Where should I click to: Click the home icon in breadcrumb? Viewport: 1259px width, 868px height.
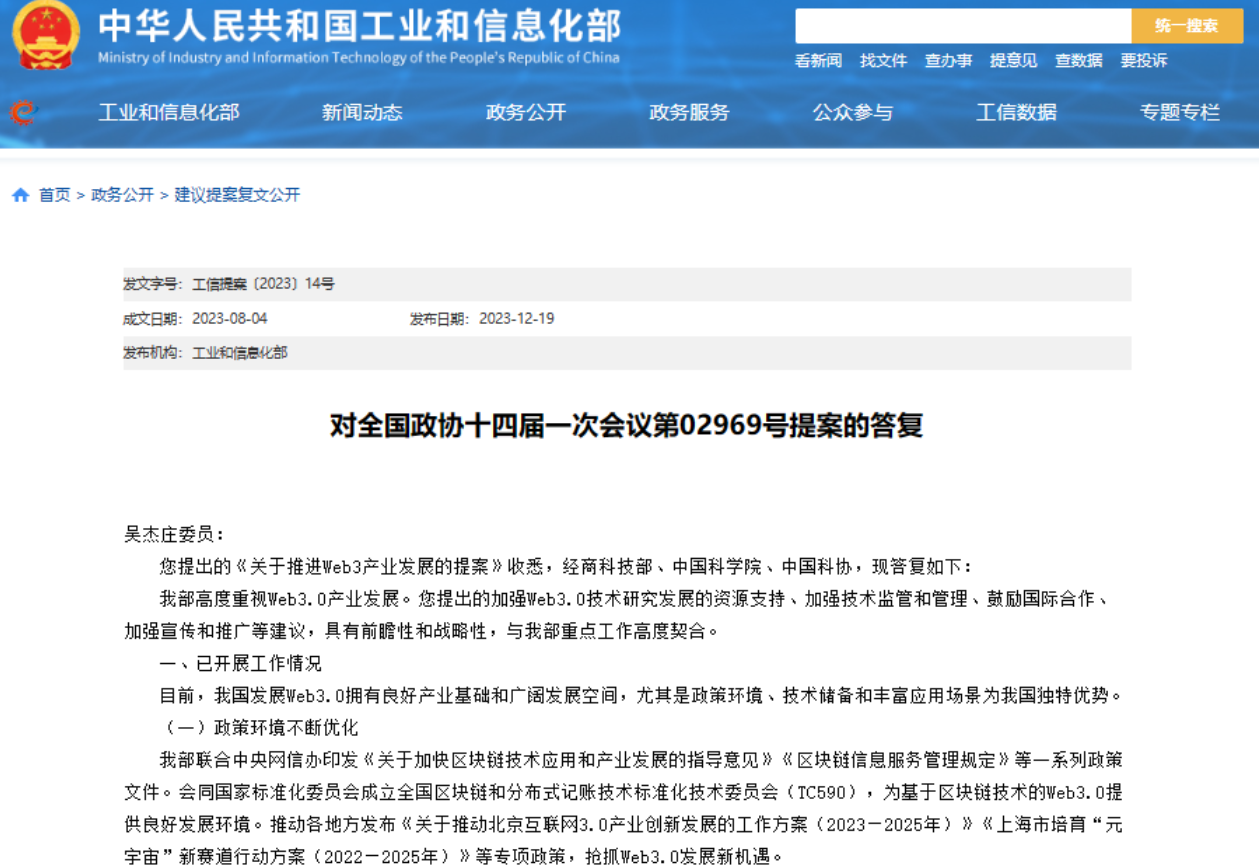20,195
